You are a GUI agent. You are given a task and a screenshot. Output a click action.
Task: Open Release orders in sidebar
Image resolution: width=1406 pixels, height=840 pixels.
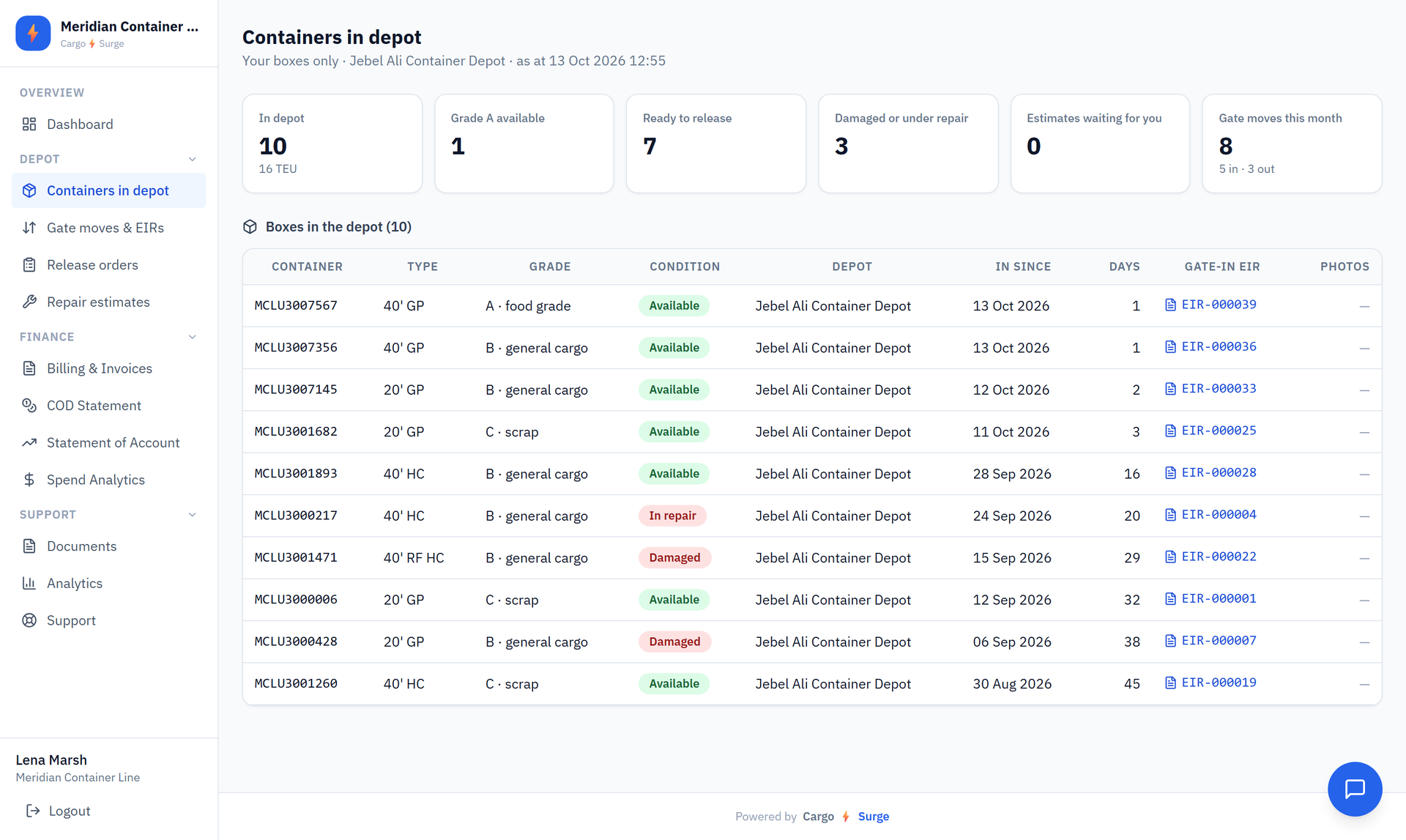108,265
